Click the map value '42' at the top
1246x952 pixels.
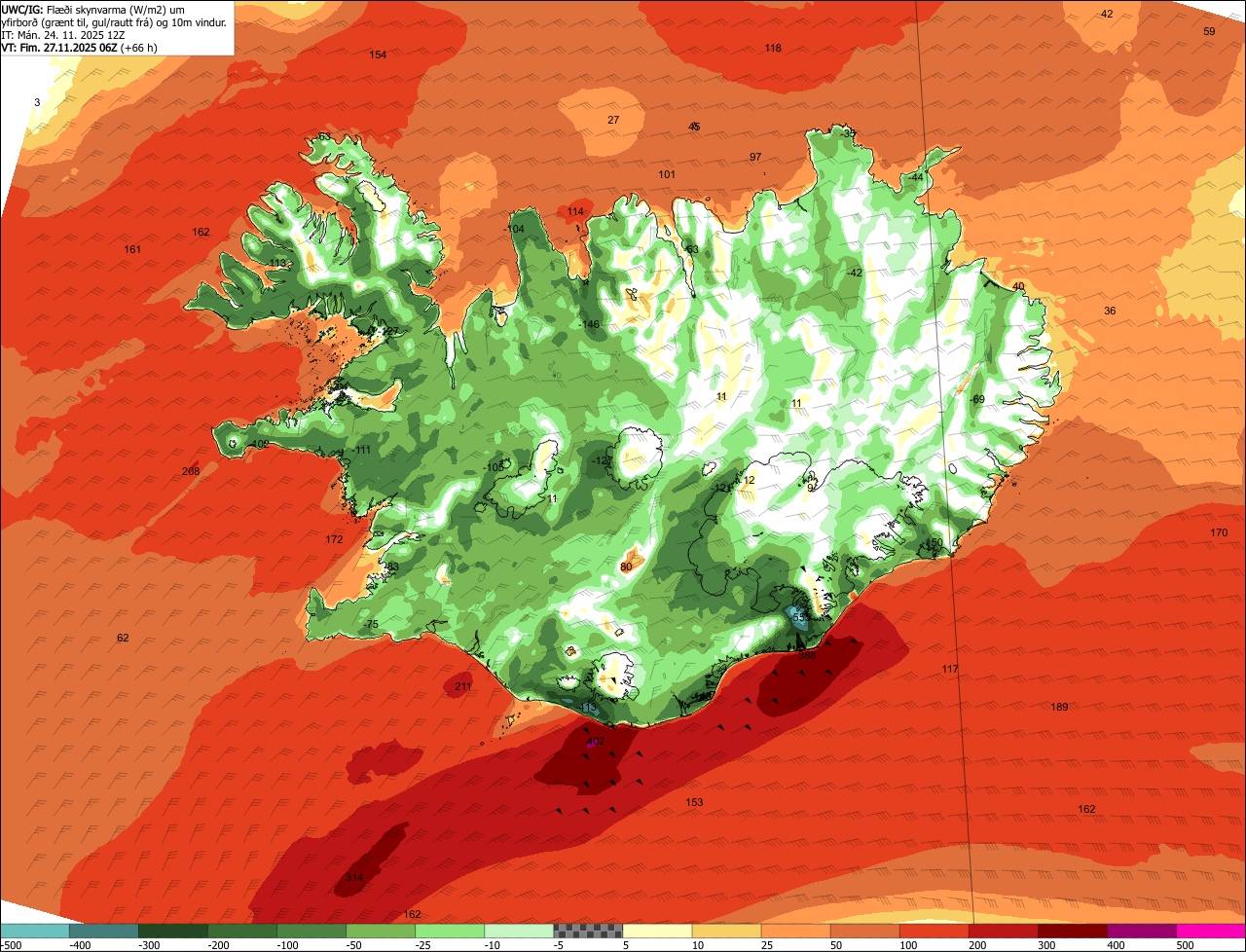coord(1106,14)
